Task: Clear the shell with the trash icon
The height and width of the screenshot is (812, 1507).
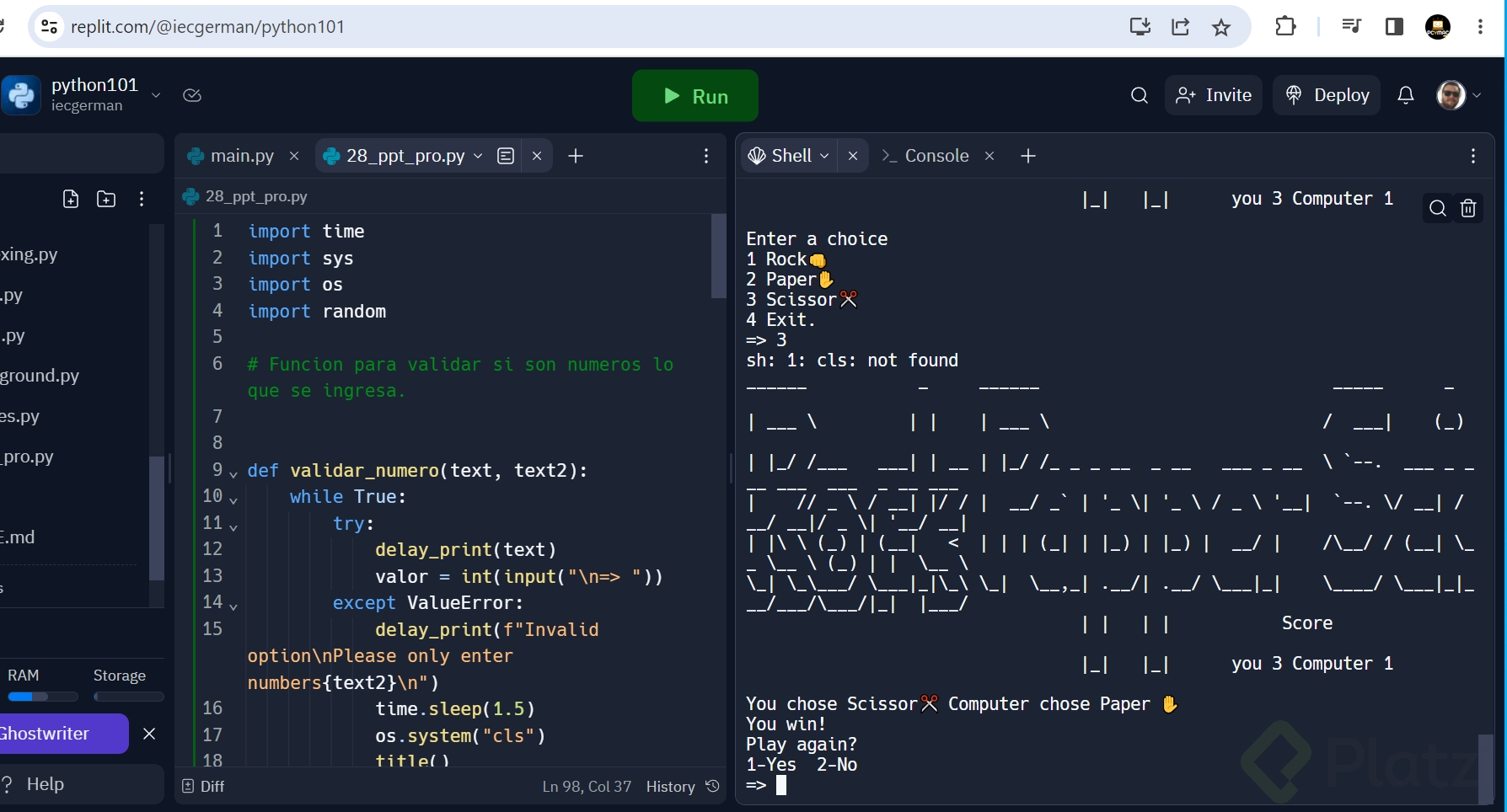Action: pos(1468,208)
